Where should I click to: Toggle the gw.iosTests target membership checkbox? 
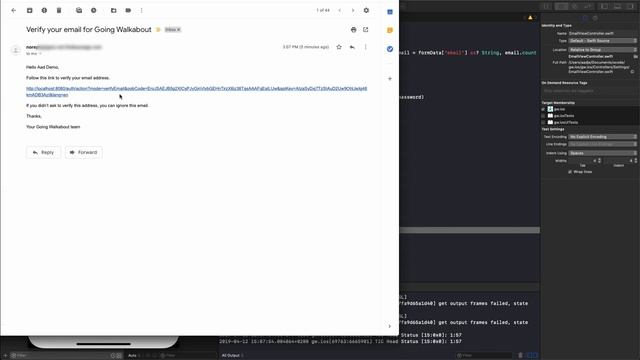(x=543, y=116)
